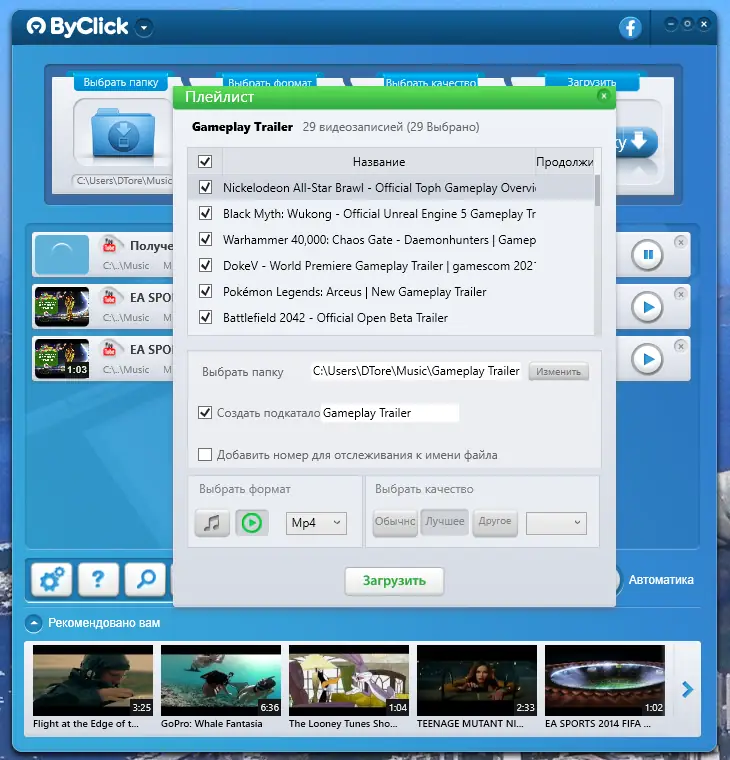Collapse the Рекомендовано вам section
This screenshot has height=760, width=730.
click(x=33, y=623)
